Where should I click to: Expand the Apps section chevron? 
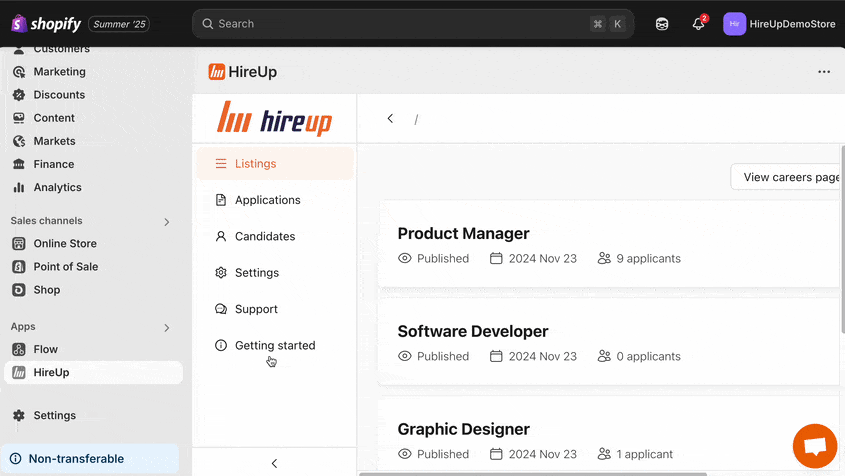click(x=166, y=327)
